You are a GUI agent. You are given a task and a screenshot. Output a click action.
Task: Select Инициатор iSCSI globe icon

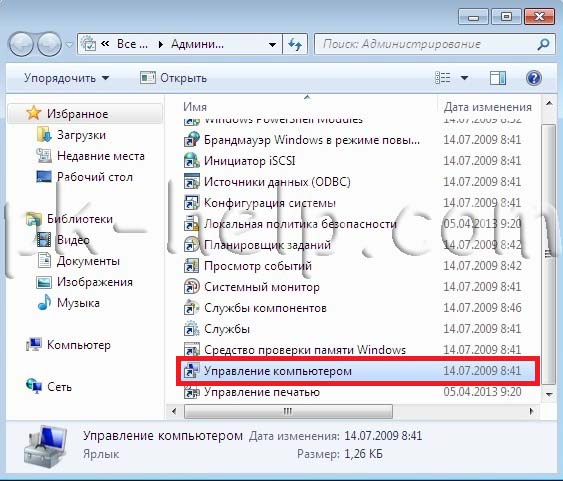(191, 160)
